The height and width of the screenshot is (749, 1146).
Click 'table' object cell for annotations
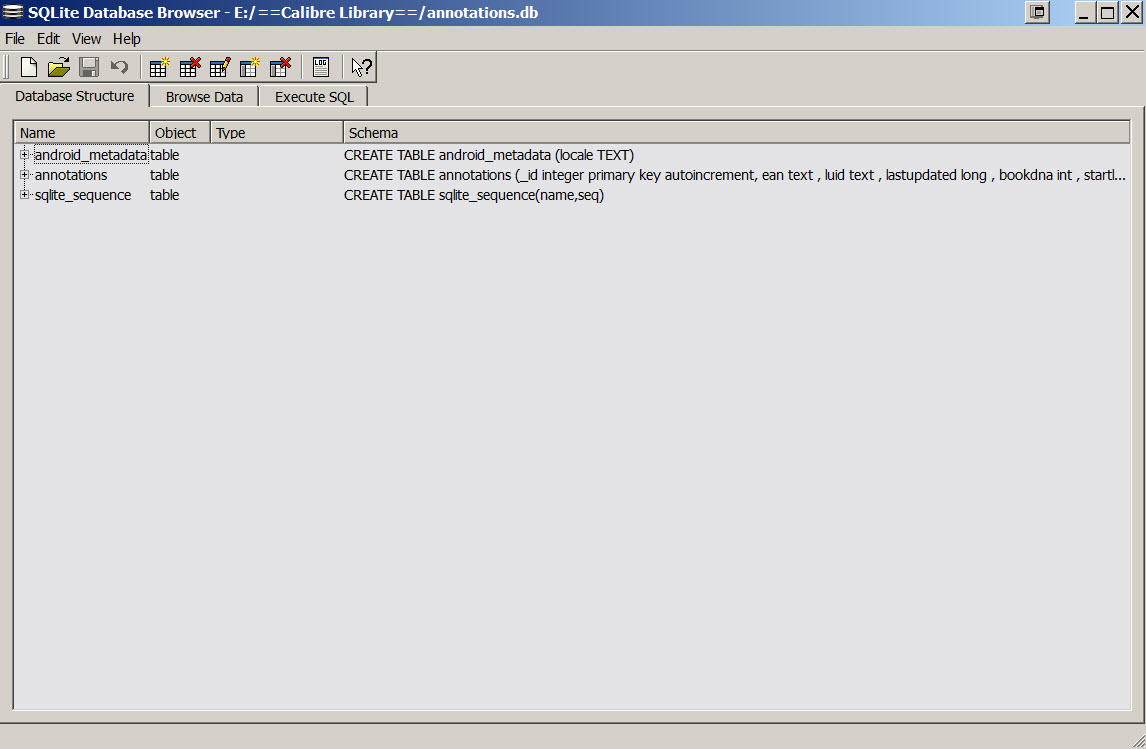pyautogui.click(x=164, y=175)
